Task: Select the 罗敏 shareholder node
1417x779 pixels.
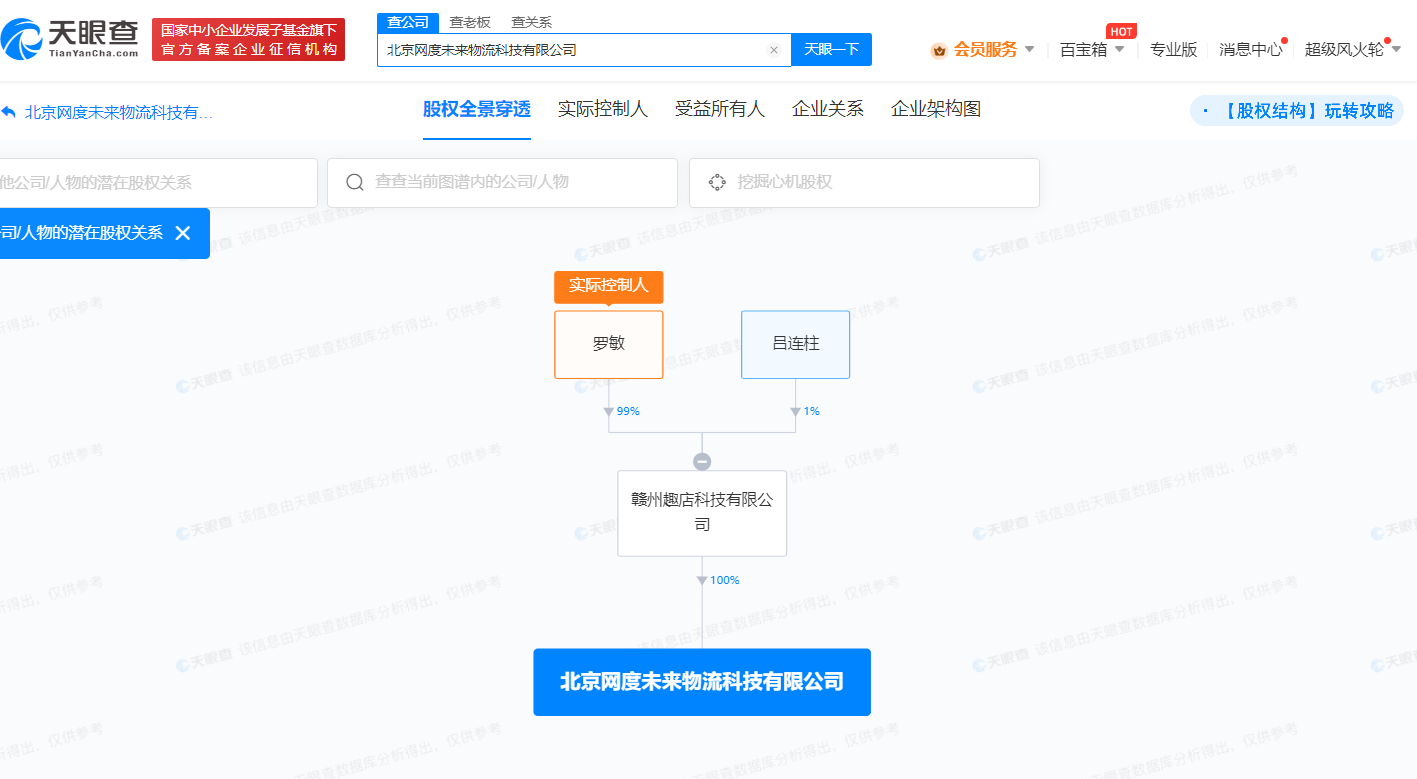Action: pos(609,344)
